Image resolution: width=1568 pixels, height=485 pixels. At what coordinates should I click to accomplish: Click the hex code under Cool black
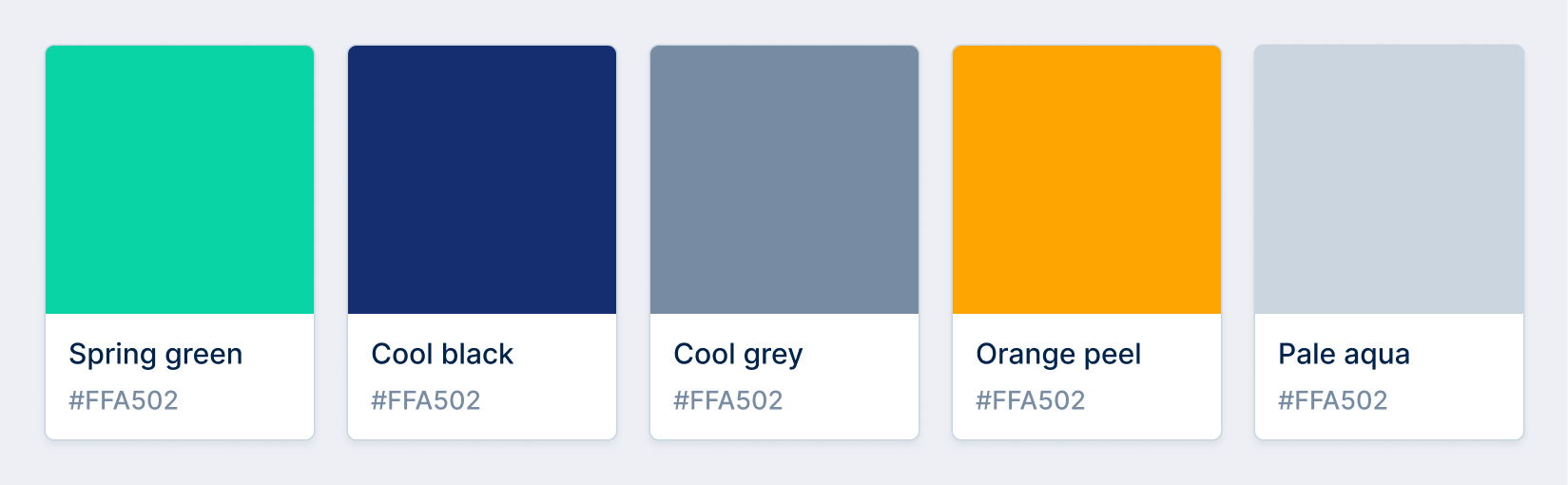(426, 400)
